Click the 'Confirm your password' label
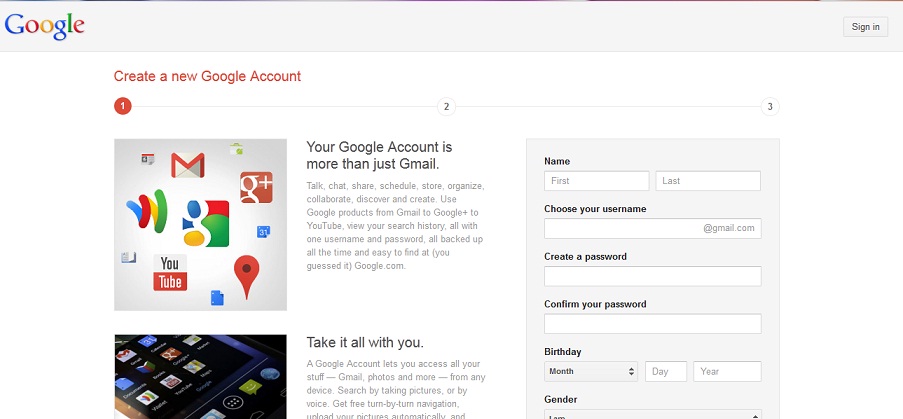This screenshot has width=903, height=419. 595,304
